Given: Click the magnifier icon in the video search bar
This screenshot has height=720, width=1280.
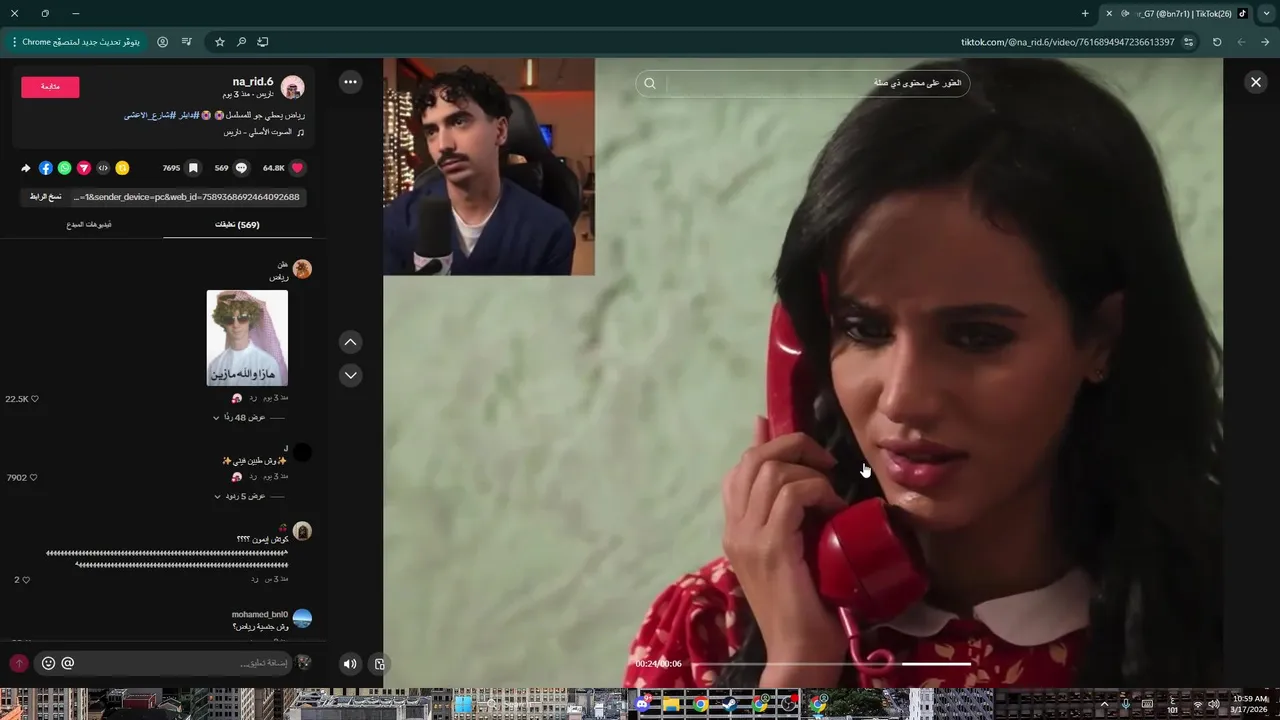Looking at the screenshot, I should point(650,83).
